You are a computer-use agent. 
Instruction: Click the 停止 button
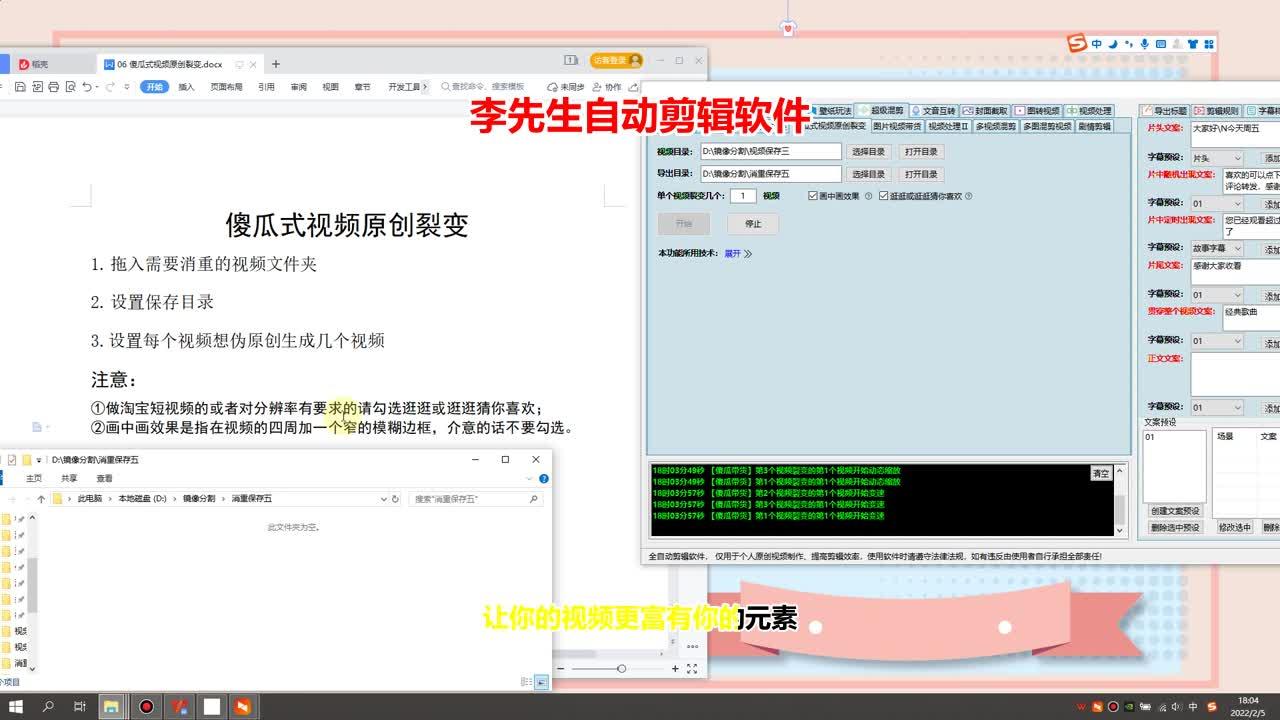click(752, 224)
